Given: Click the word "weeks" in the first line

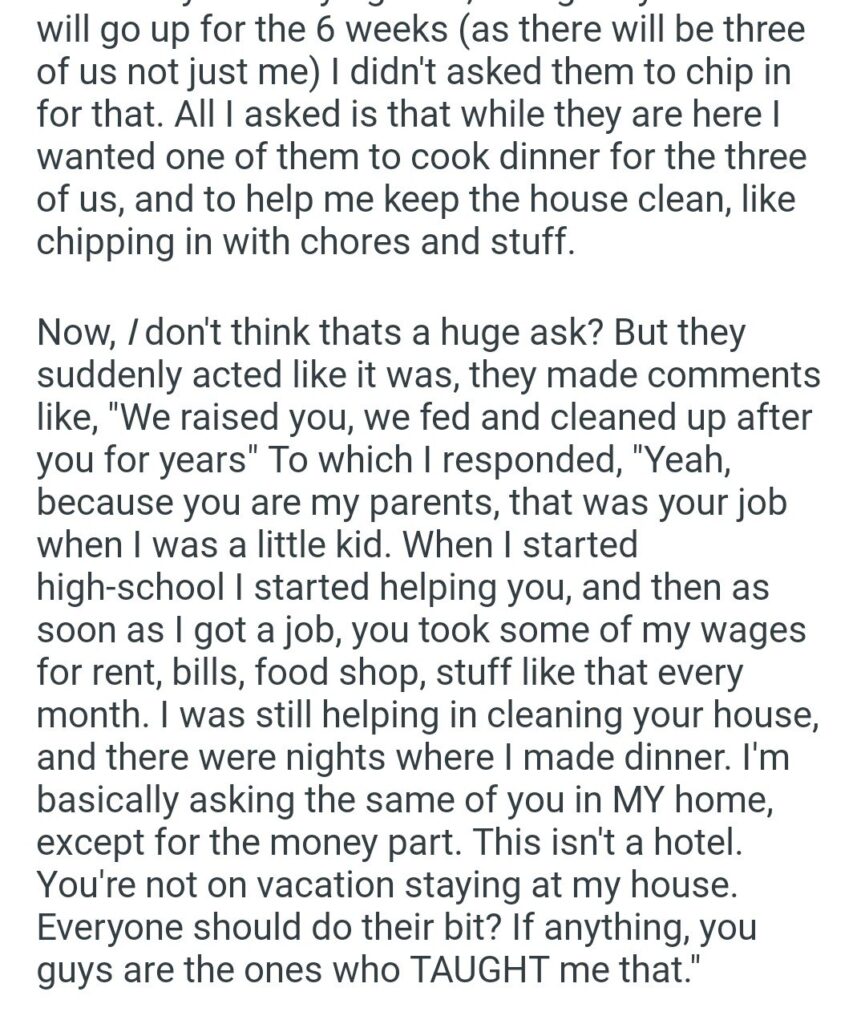Looking at the screenshot, I should coord(330,27).
